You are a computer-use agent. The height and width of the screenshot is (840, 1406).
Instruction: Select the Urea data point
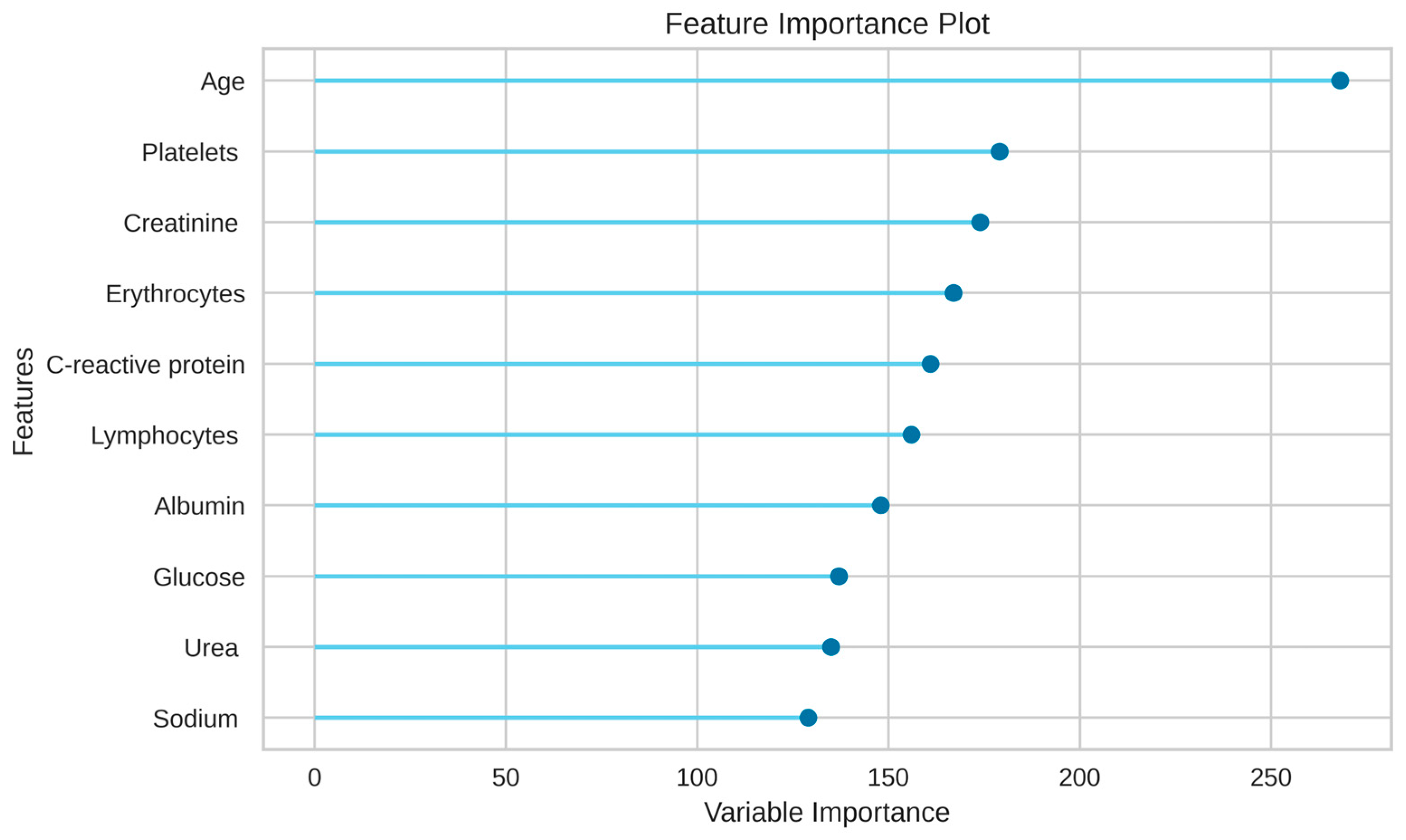(830, 647)
